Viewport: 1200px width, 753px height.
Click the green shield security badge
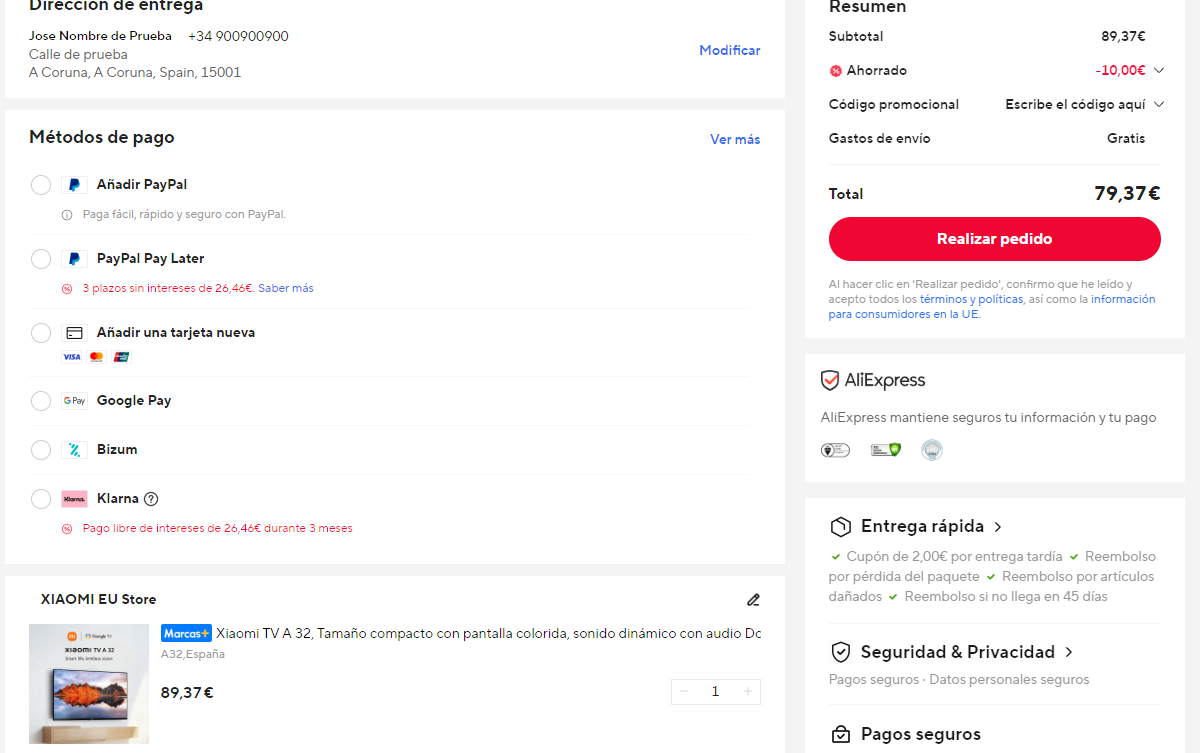(886, 450)
